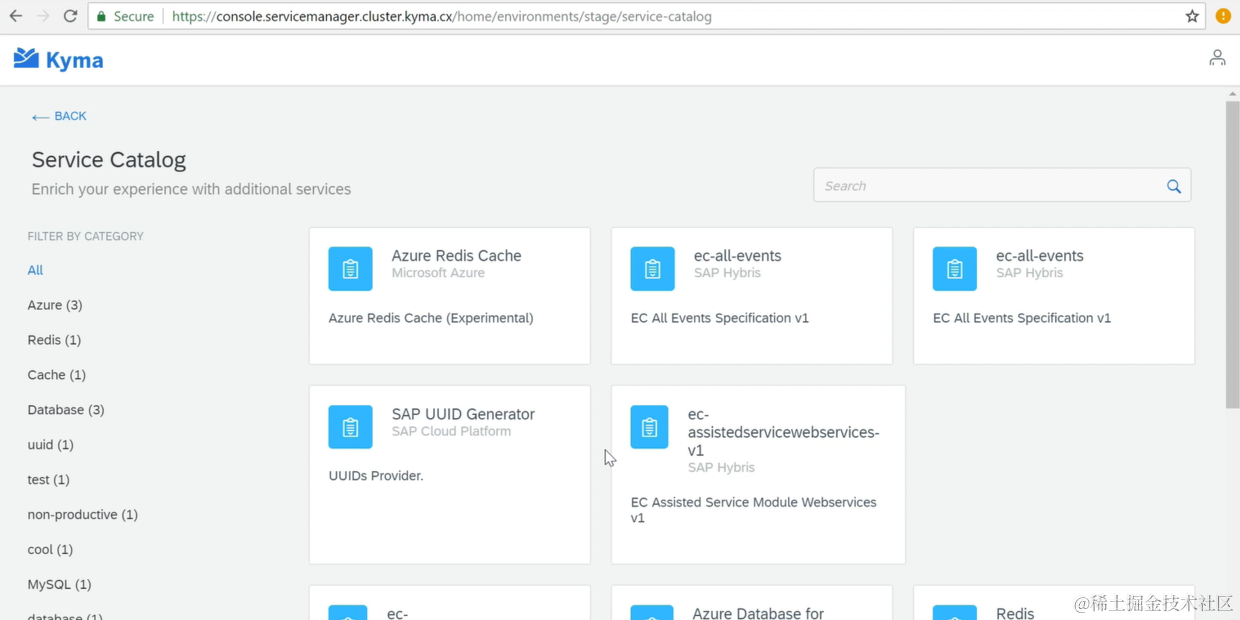
Task: Open the SAP UUID Generator card title
Action: 463,414
